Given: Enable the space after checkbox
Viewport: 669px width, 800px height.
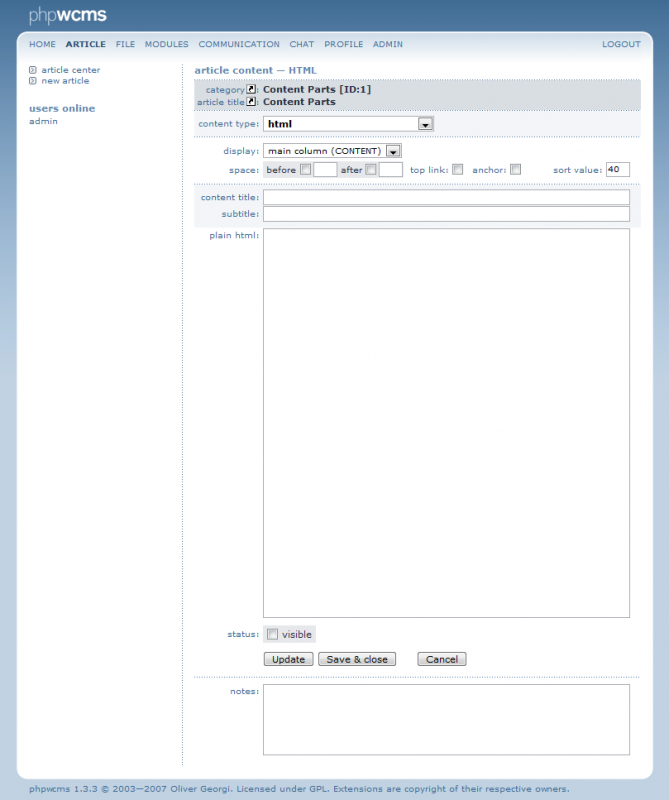Looking at the screenshot, I should 371,170.
